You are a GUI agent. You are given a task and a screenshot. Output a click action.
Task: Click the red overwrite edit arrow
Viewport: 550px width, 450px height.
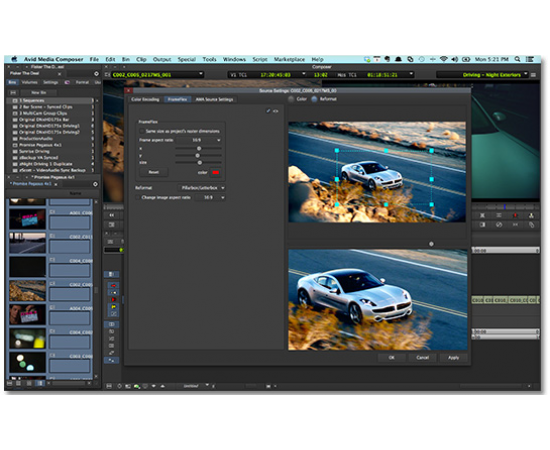click(113, 300)
